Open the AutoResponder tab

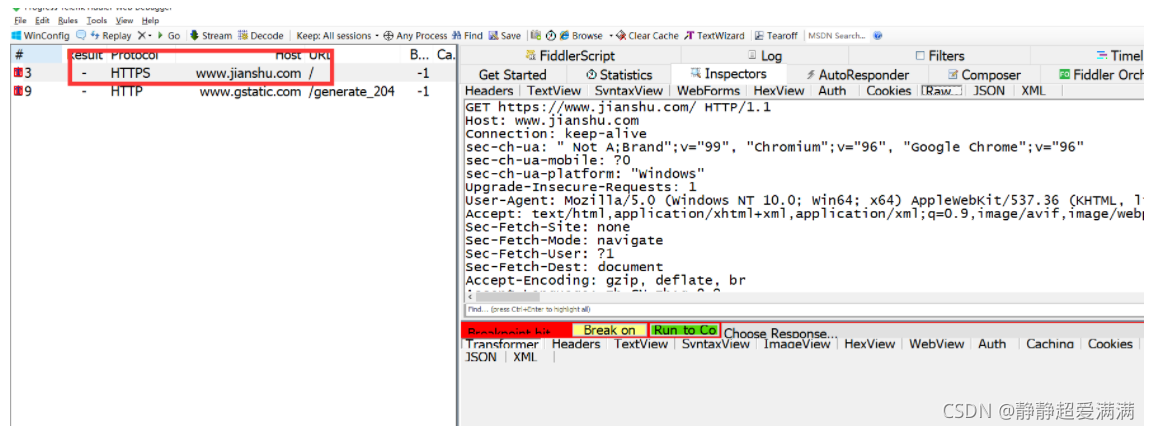[857, 75]
